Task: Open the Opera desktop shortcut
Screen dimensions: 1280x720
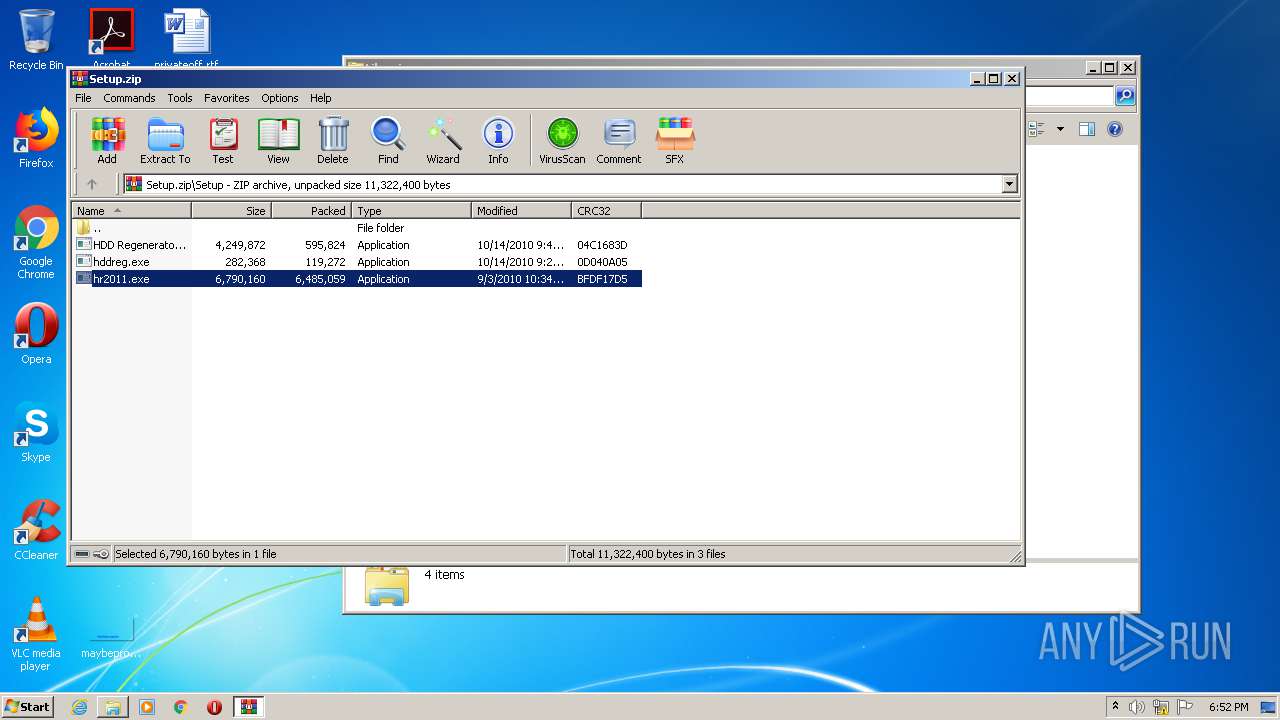Action: coord(36,334)
